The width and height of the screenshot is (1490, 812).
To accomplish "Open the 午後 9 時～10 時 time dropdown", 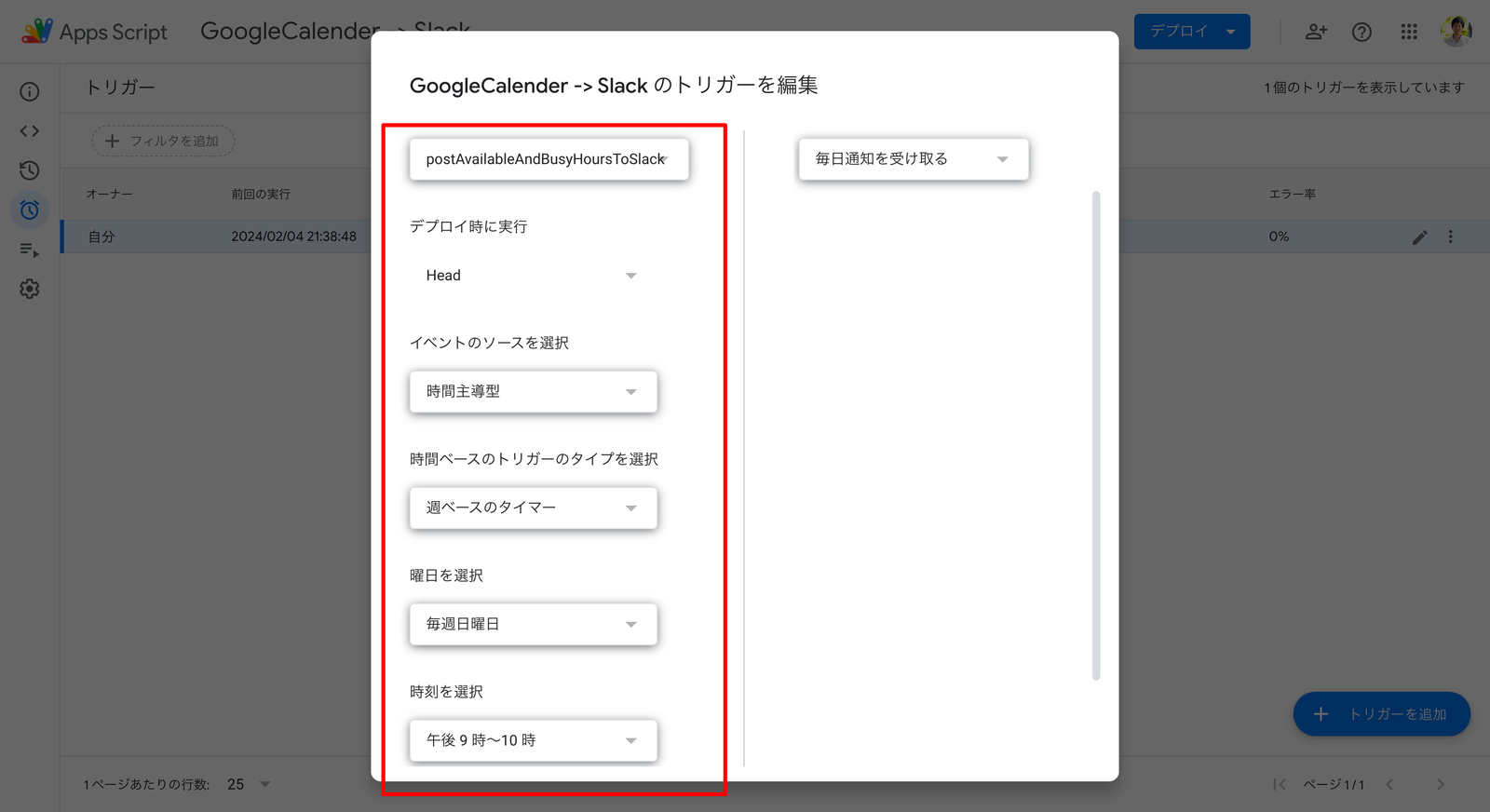I will point(534,741).
